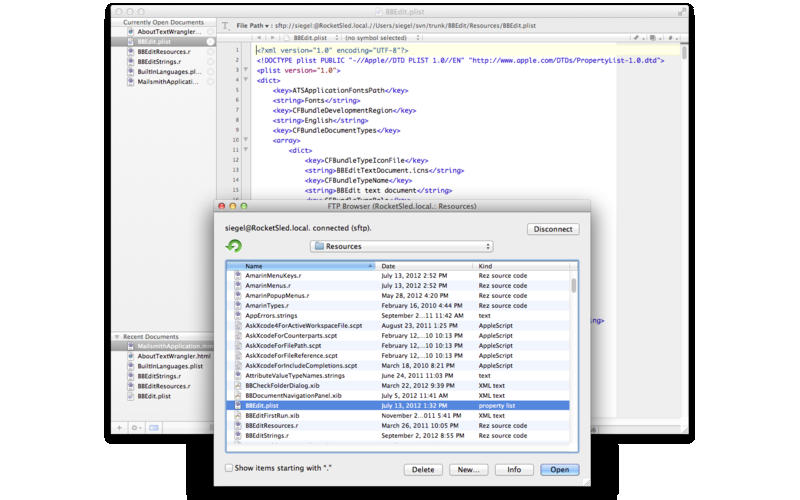Click the BuiltInLanguages.plist icon in Recent Documents
Screen dimensions: 800x500
tap(131, 366)
